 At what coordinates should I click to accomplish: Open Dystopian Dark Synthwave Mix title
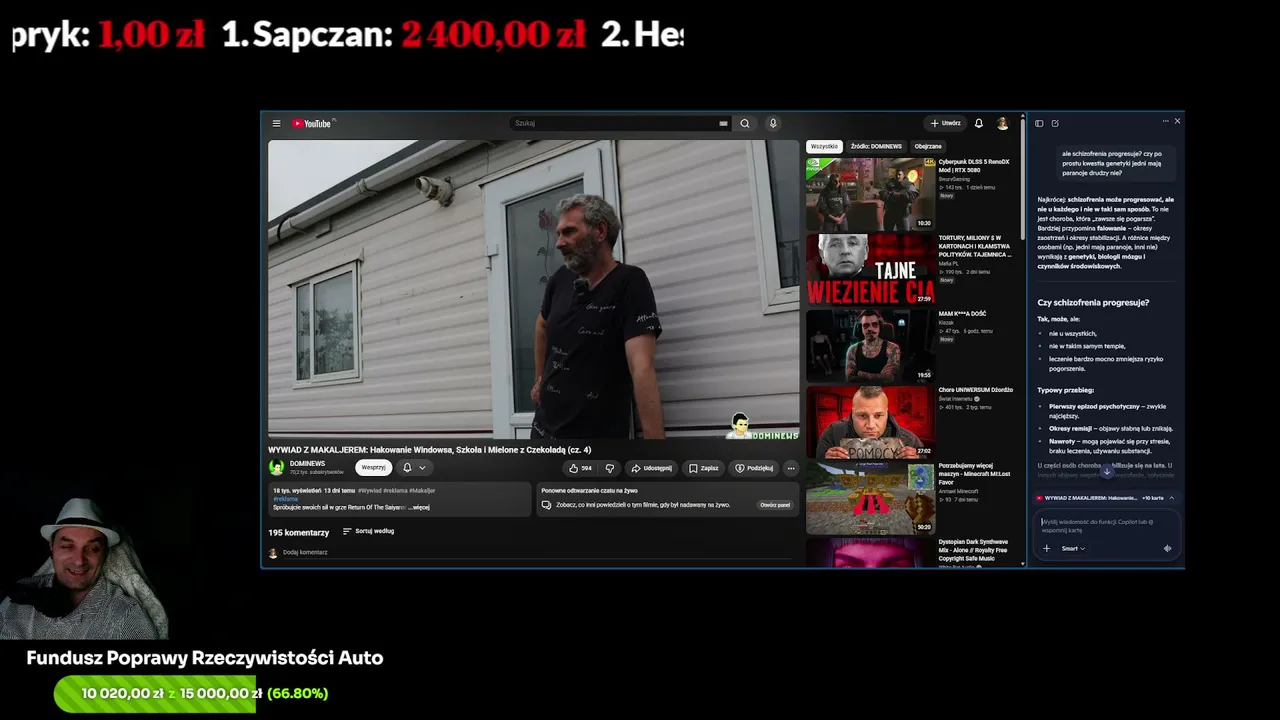tap(975, 550)
